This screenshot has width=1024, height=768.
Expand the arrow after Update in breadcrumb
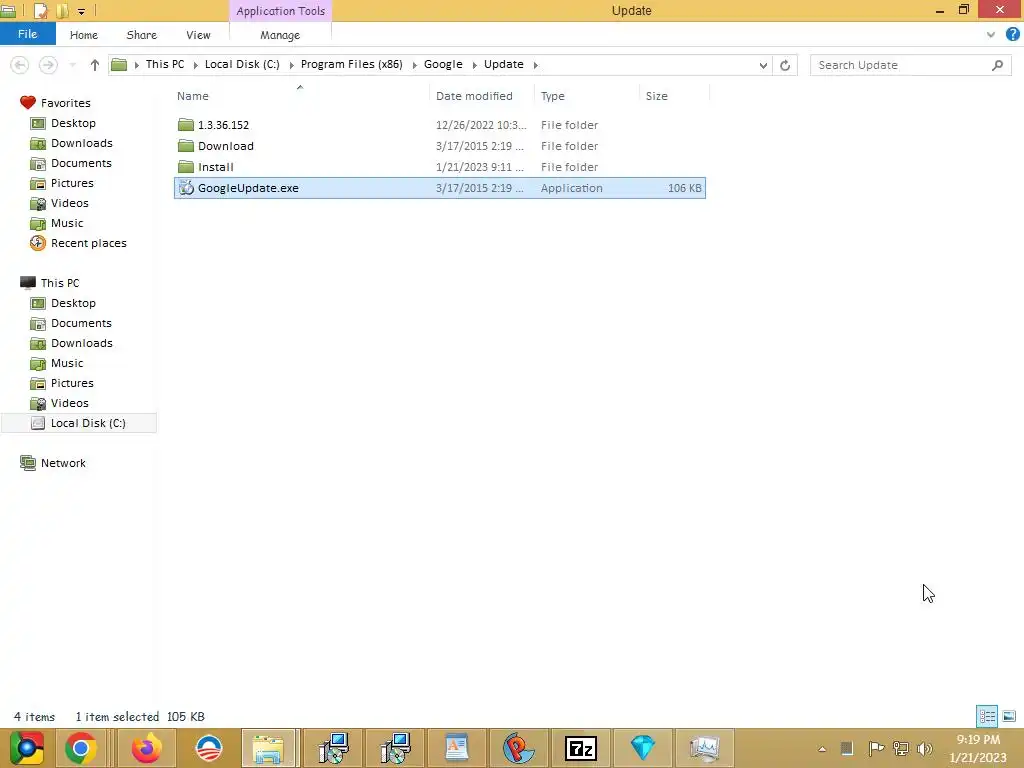[536, 65]
